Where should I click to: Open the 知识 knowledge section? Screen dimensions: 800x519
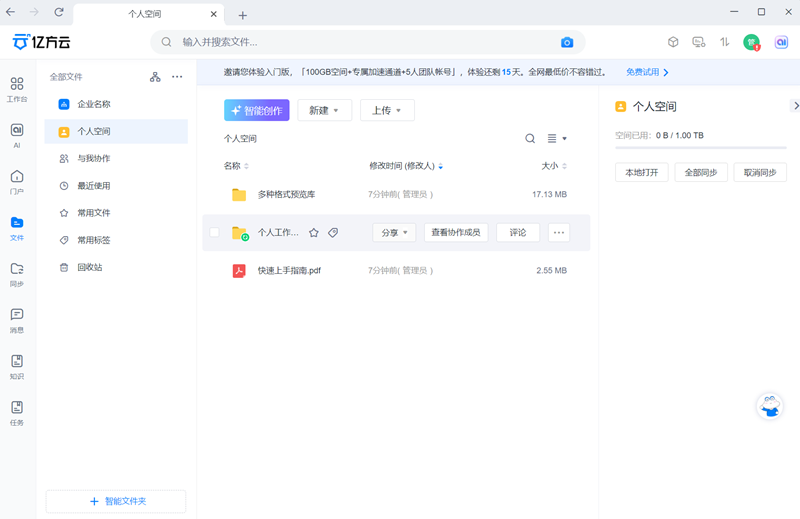[17, 366]
